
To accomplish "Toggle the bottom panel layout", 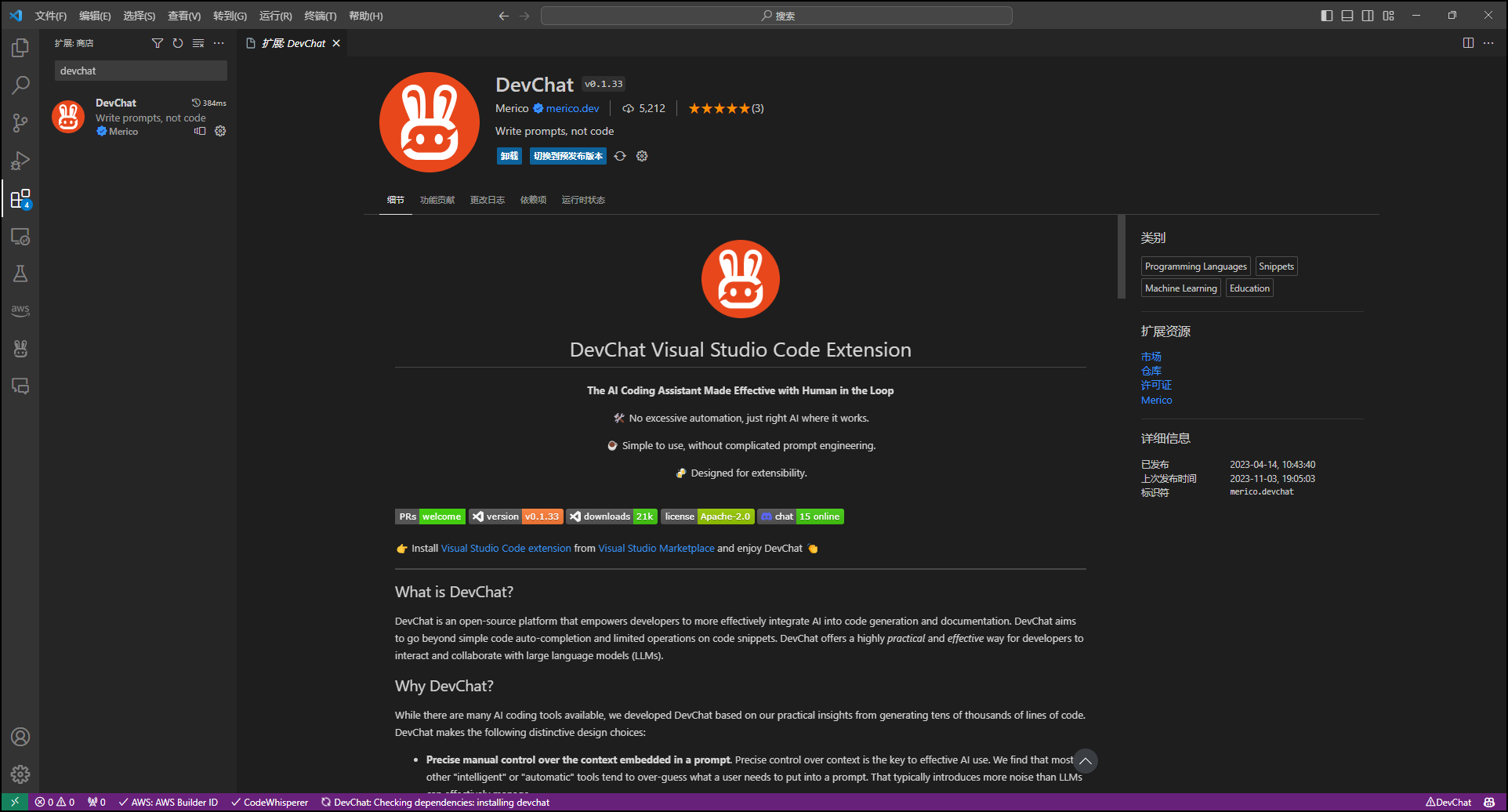I will click(x=1347, y=16).
